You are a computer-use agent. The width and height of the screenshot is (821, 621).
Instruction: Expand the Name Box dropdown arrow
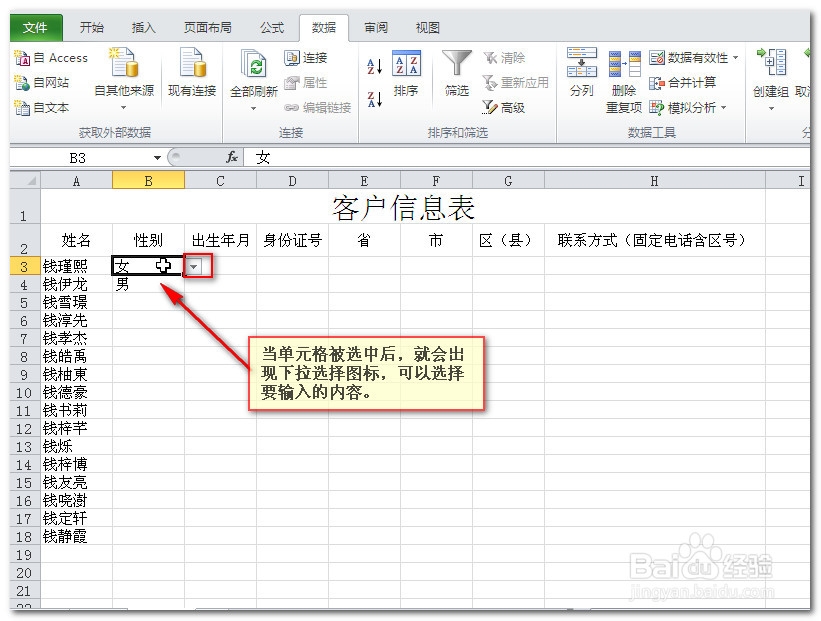point(157,158)
